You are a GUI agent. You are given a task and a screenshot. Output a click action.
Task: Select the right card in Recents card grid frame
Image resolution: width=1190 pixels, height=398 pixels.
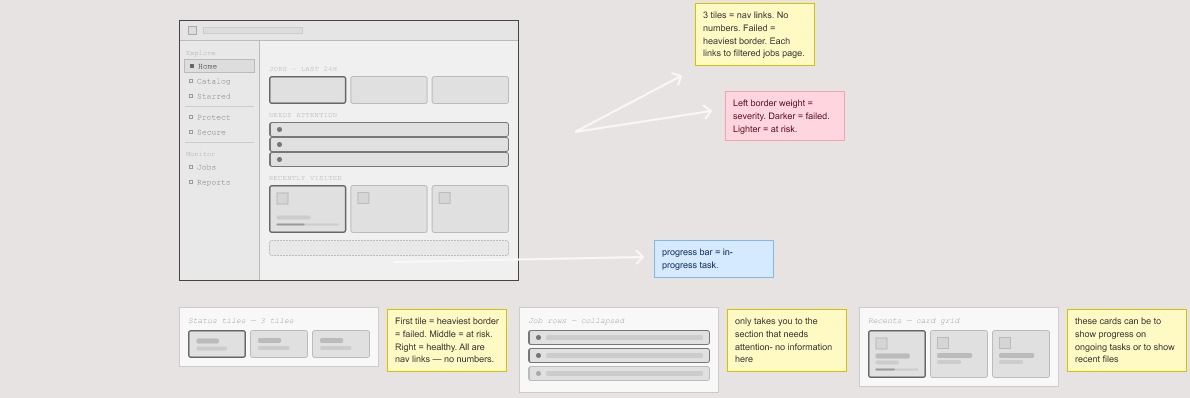tap(1021, 354)
